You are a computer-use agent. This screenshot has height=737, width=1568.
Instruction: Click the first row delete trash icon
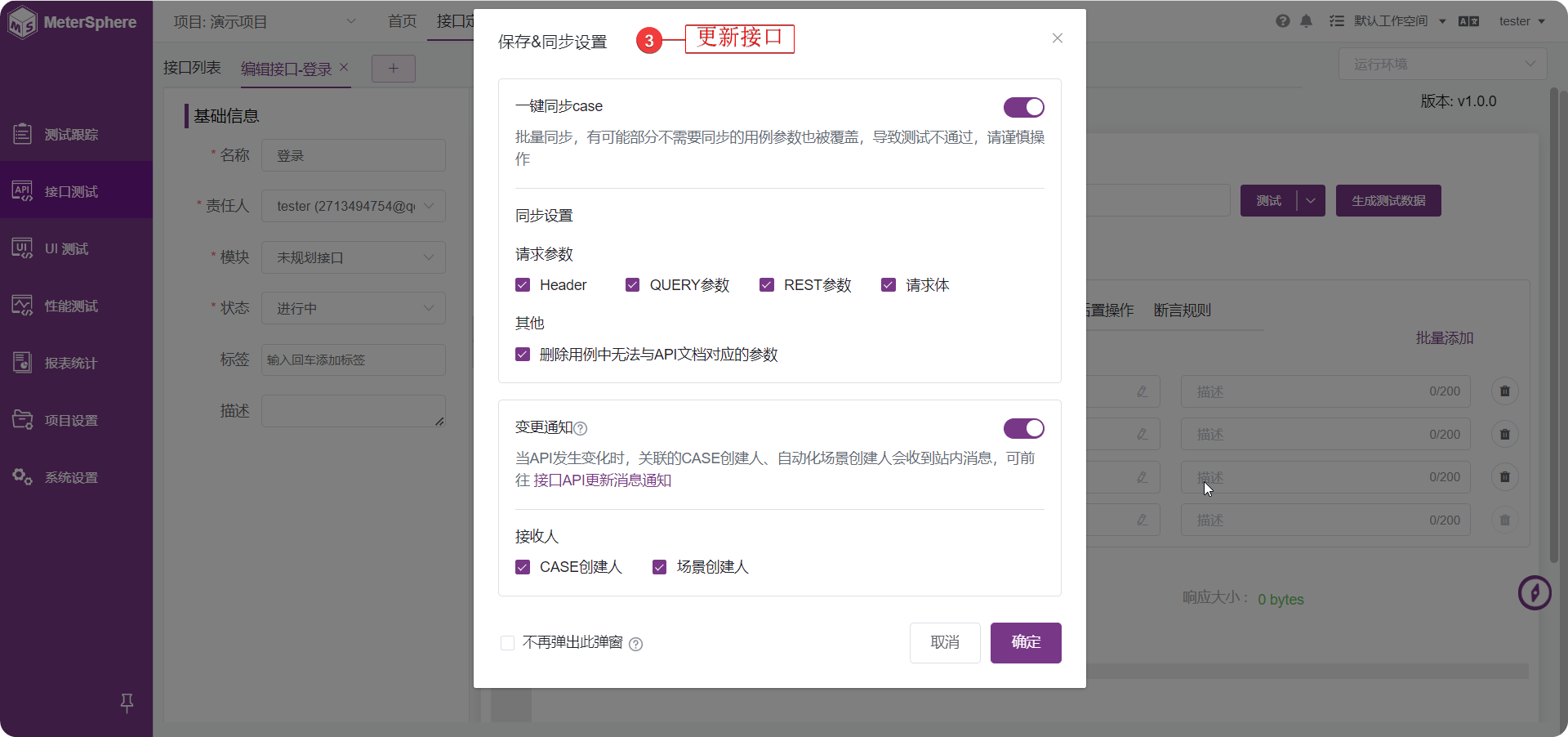pyautogui.click(x=1505, y=391)
